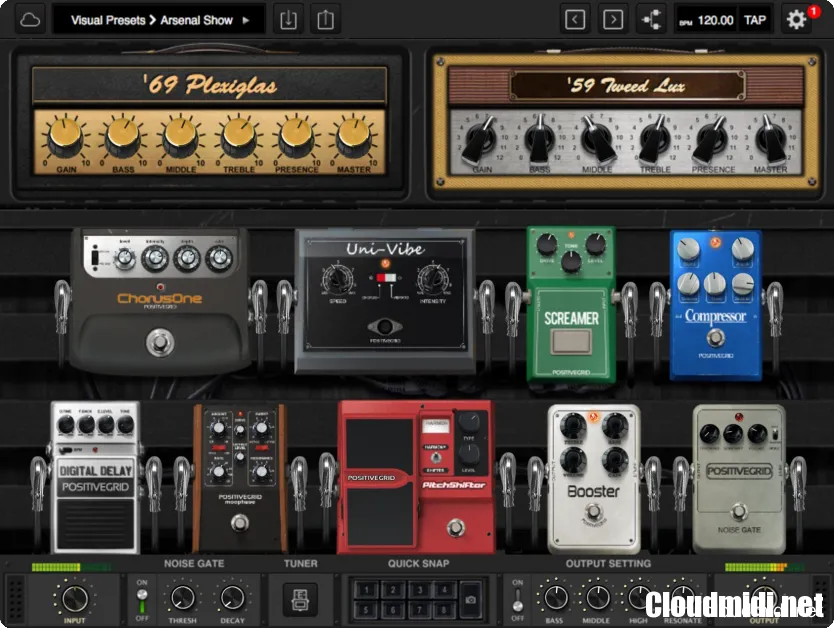Stomp the Screamer pedal switch
The width and height of the screenshot is (834, 628).
point(571,343)
